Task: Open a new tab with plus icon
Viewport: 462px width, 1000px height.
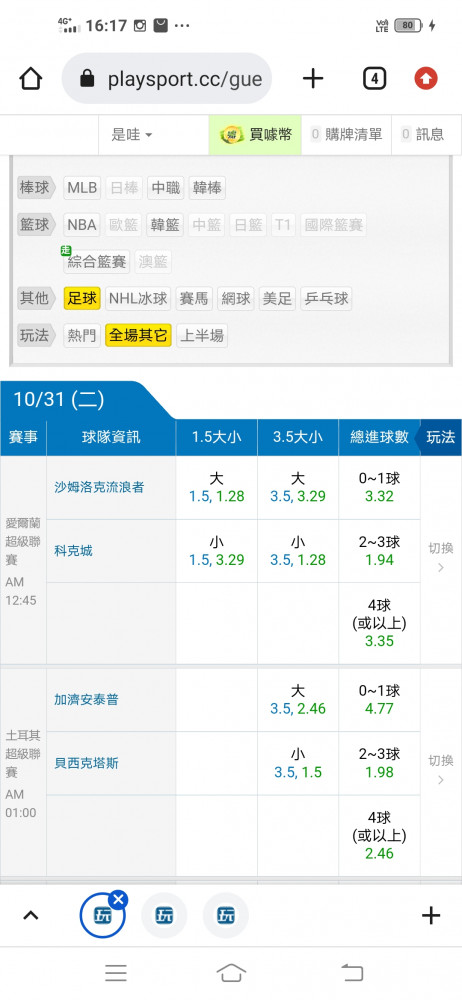Action: (313, 79)
